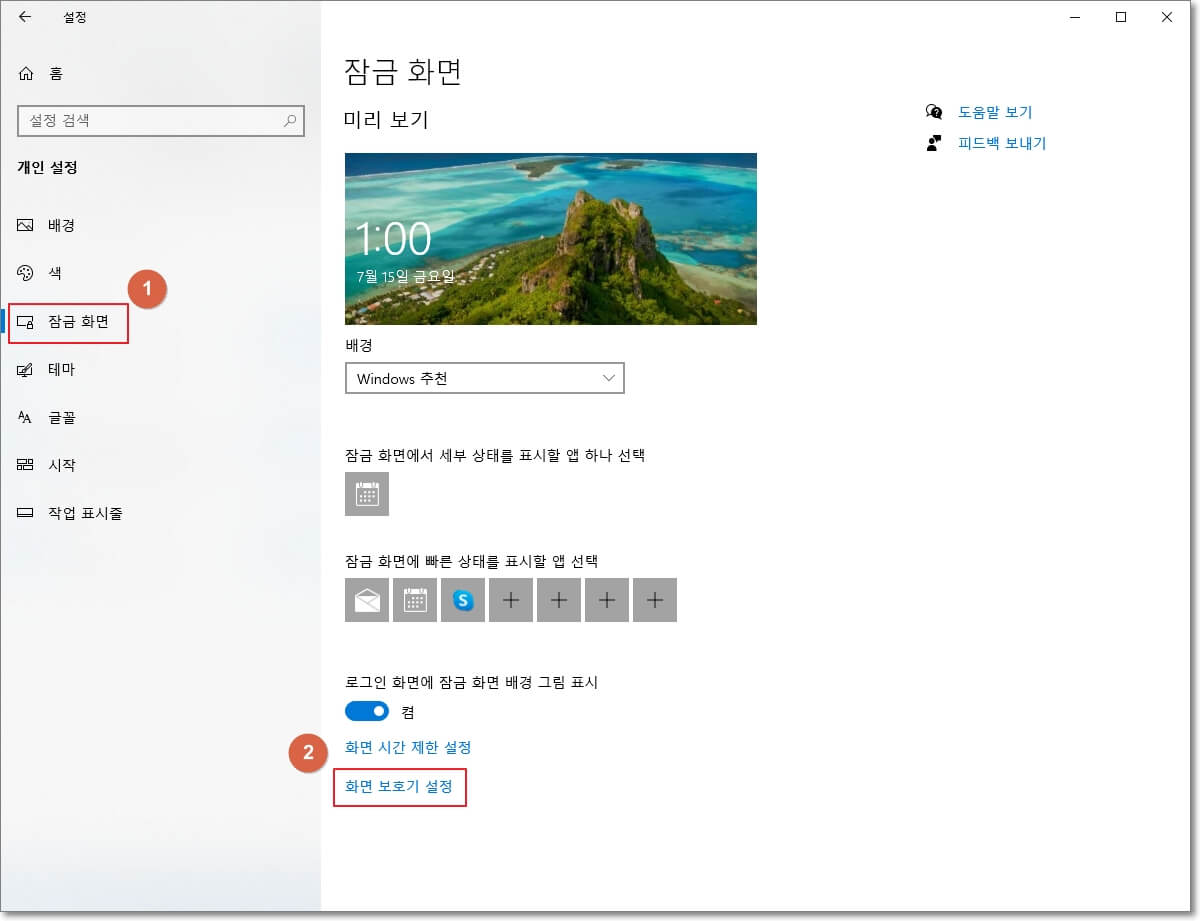Click the calendar detailed status app icon
The width and height of the screenshot is (1200, 921).
click(x=367, y=494)
